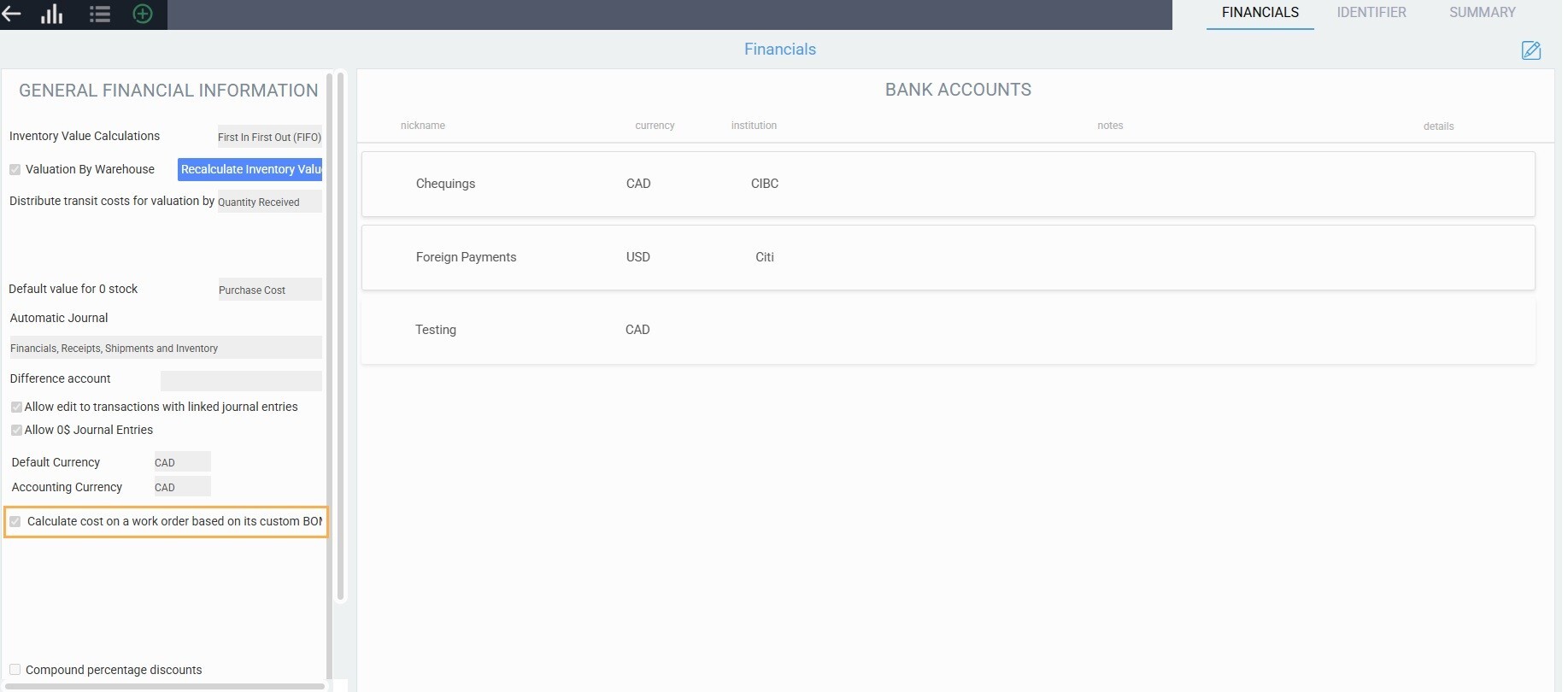Open the bar chart reports icon
This screenshot has height=692, width=1568.
click(52, 14)
